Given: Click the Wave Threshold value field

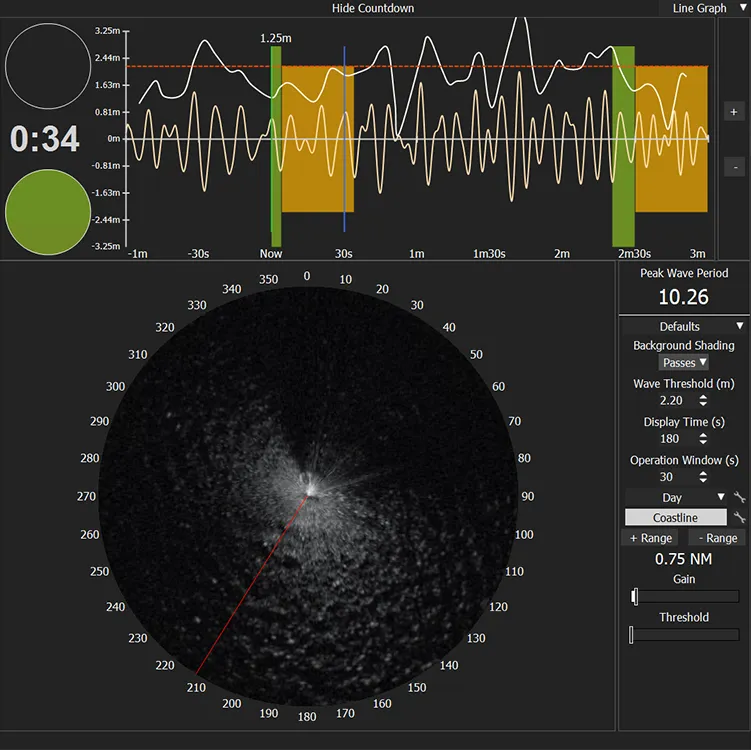Looking at the screenshot, I should (x=671, y=401).
